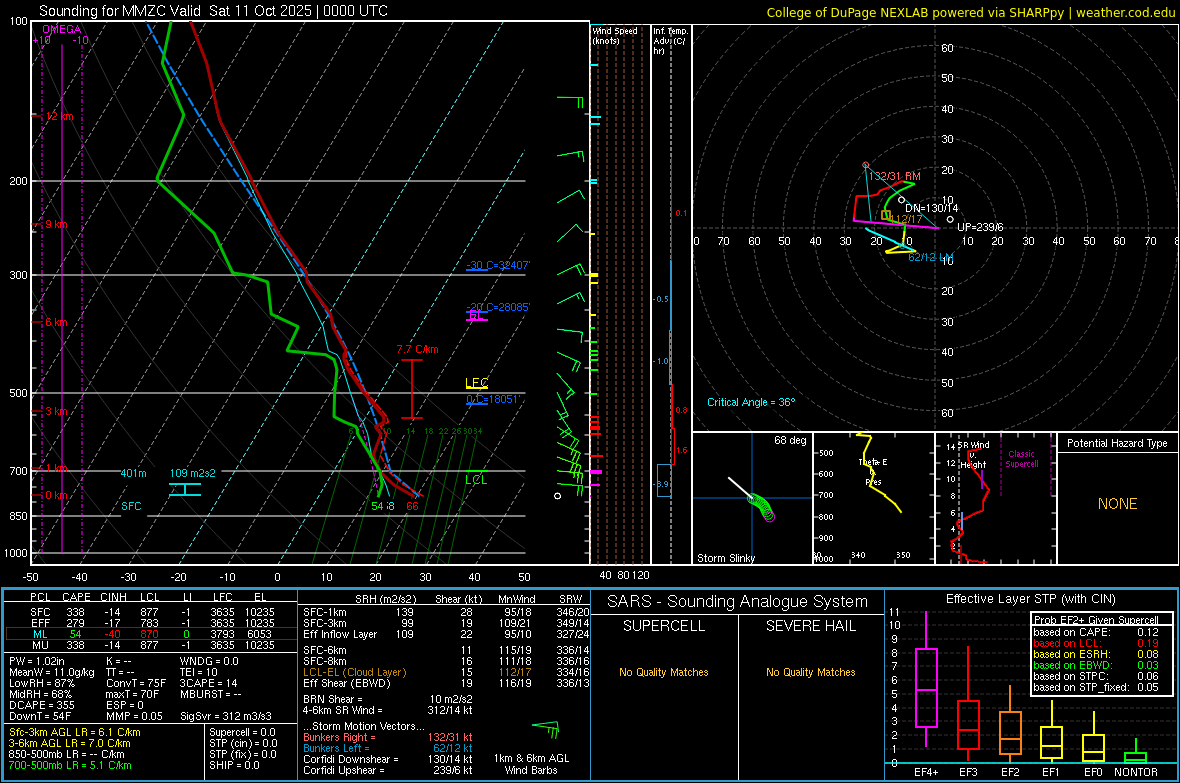Select the 12 km height marker
This screenshot has height=783, width=1180.
tap(59, 117)
